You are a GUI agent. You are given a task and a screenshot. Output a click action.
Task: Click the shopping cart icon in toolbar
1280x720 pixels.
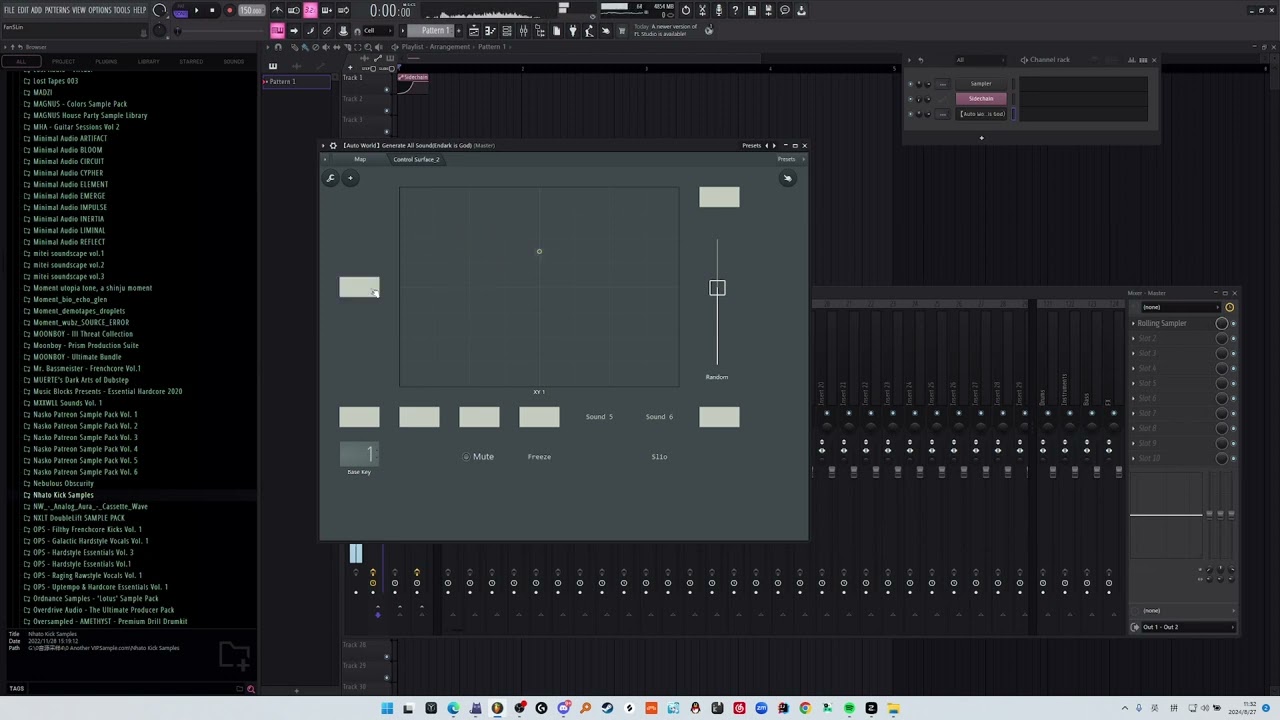tap(621, 31)
